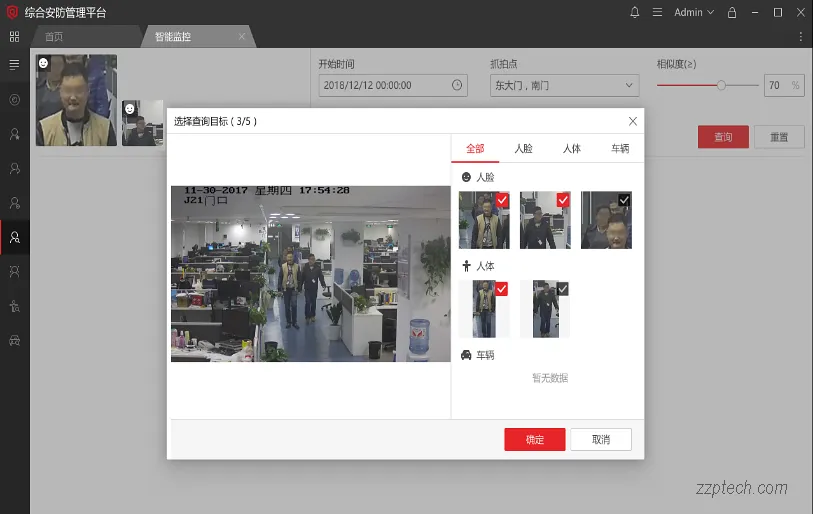Click the clock icon in the 开始时间 field
Viewport: 813px width, 514px height.
[457, 86]
